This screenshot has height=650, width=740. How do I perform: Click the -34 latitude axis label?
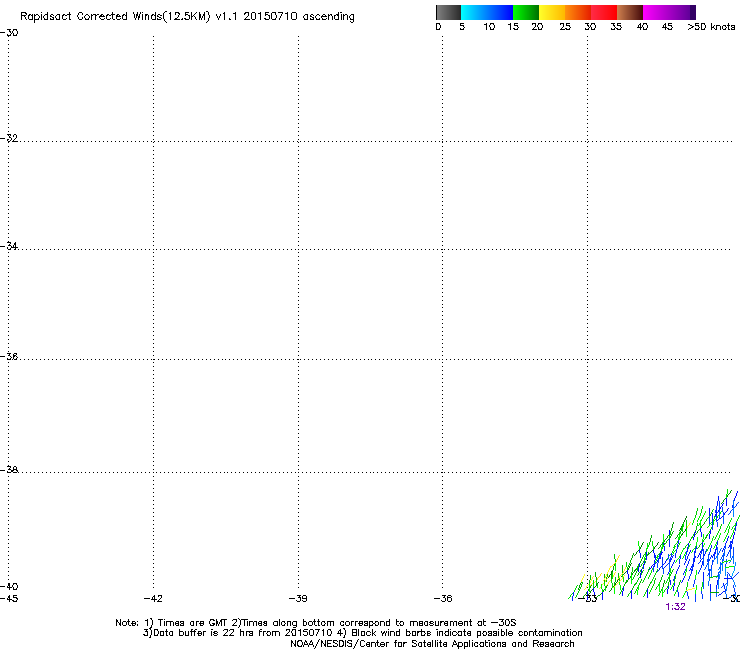pos(9,246)
